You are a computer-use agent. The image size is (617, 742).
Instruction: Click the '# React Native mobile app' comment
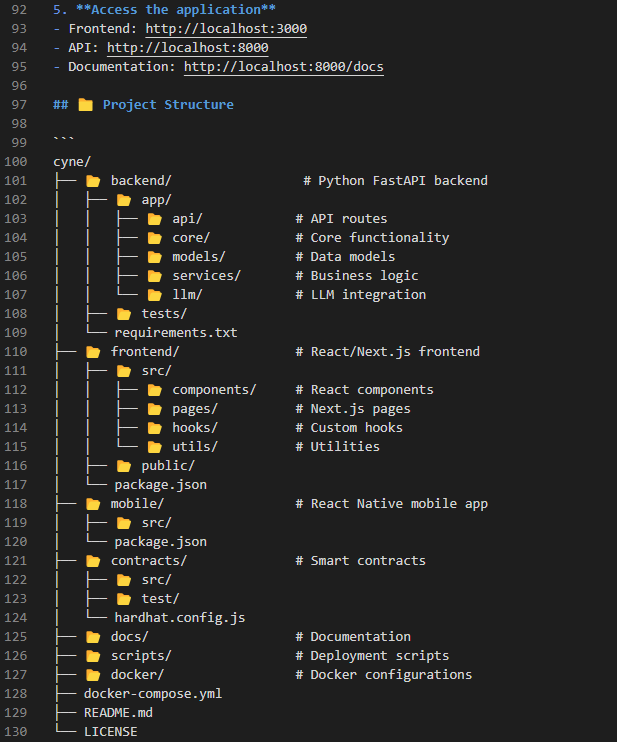coord(391,504)
